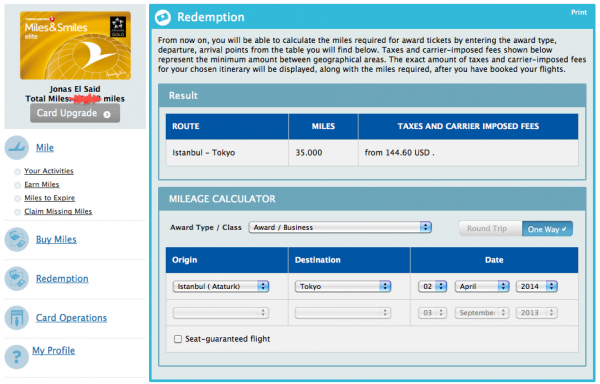
Task: Click the Redemption header ticket icon
Action: 163,17
